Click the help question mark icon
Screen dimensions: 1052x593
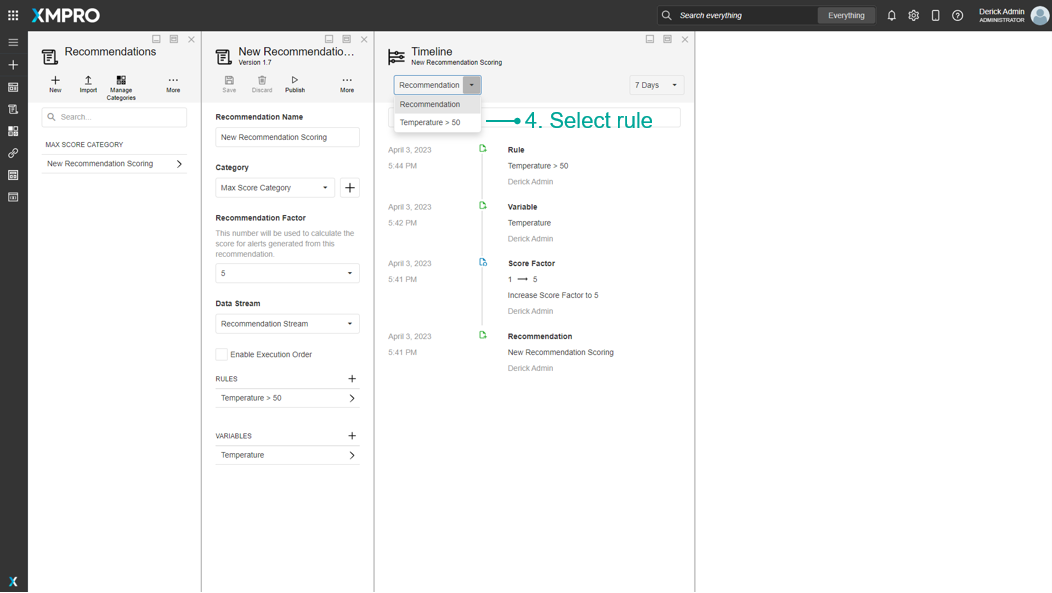[957, 16]
